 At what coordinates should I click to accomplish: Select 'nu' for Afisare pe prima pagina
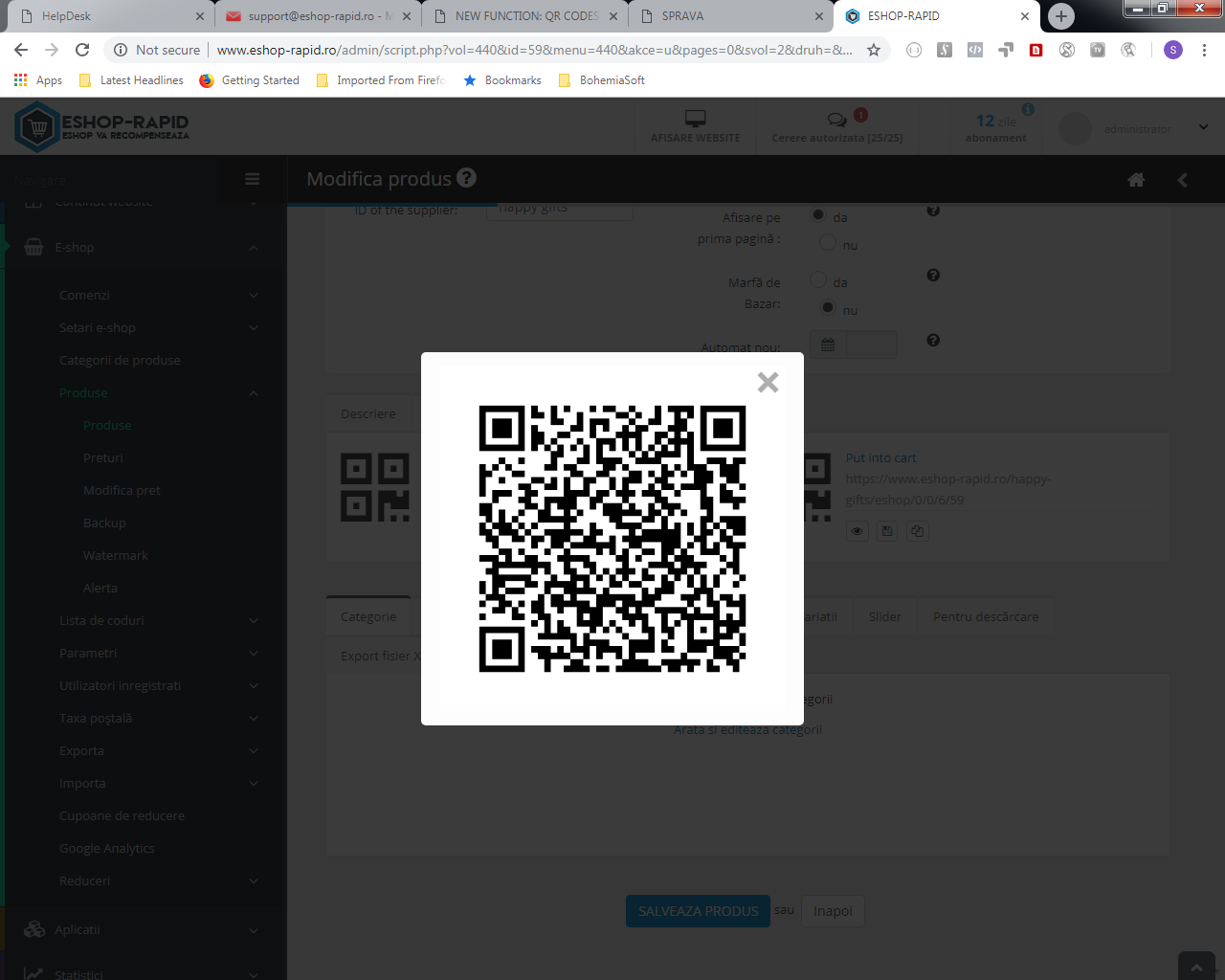coord(828,243)
